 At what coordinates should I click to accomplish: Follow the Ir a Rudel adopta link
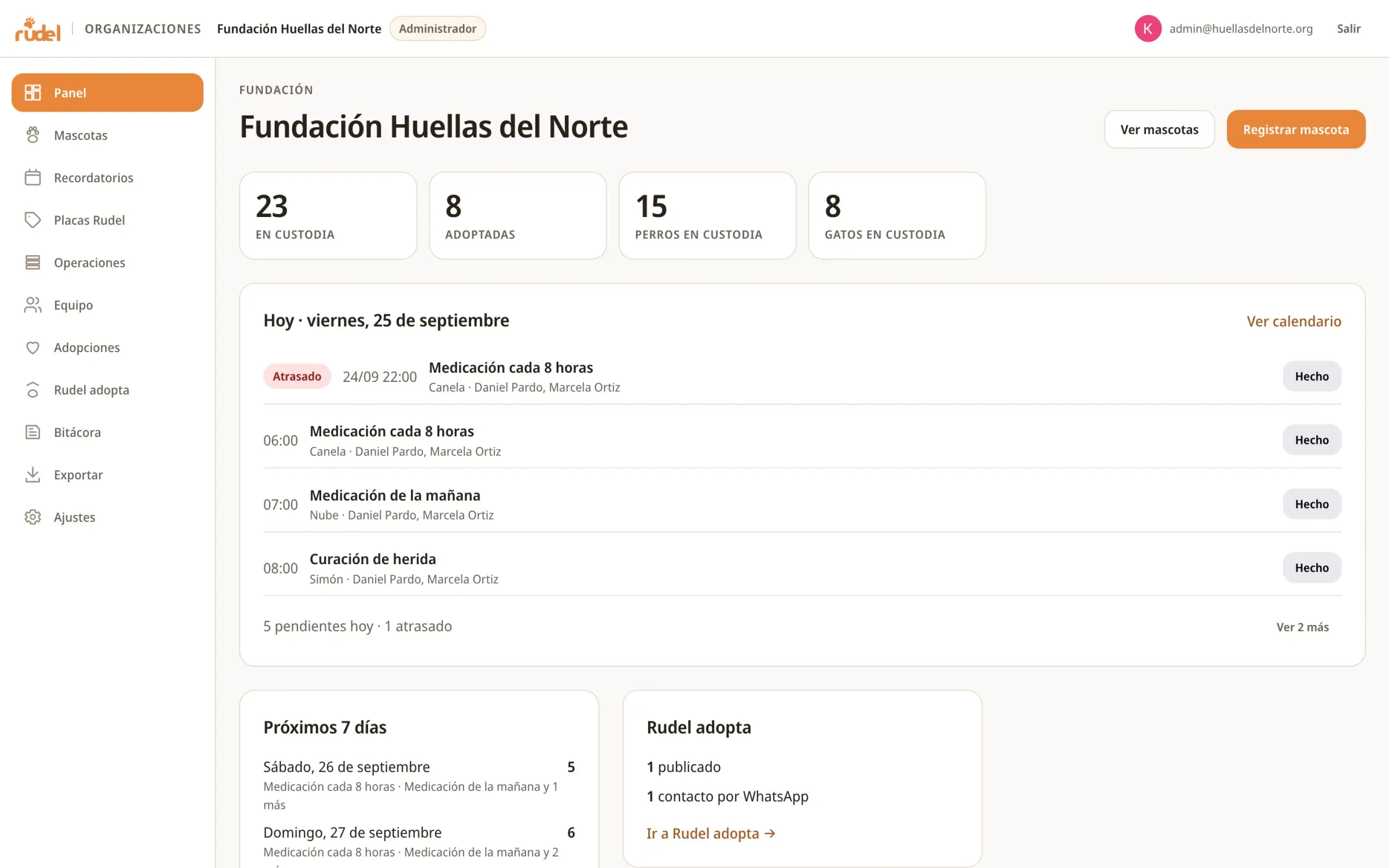tap(711, 833)
